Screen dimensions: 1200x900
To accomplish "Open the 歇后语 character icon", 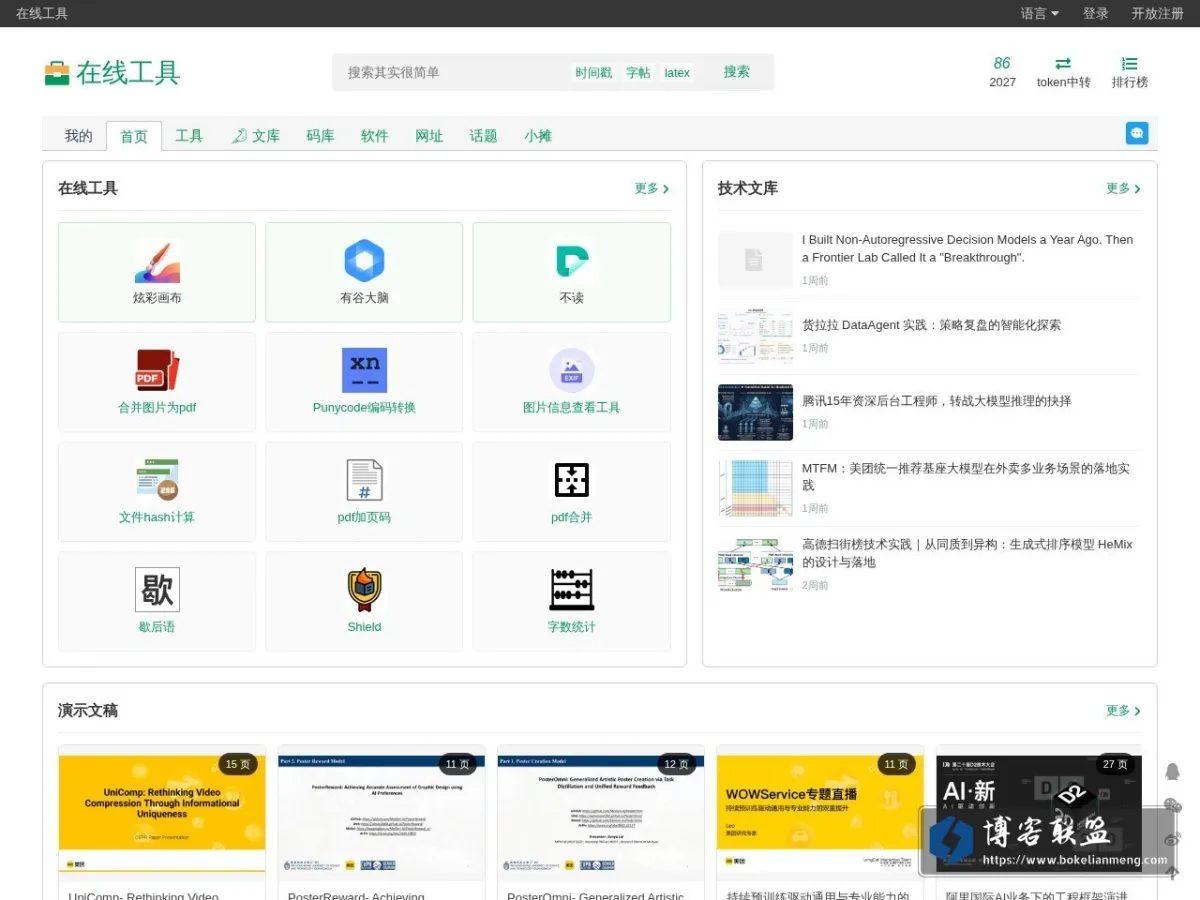I will (157, 590).
